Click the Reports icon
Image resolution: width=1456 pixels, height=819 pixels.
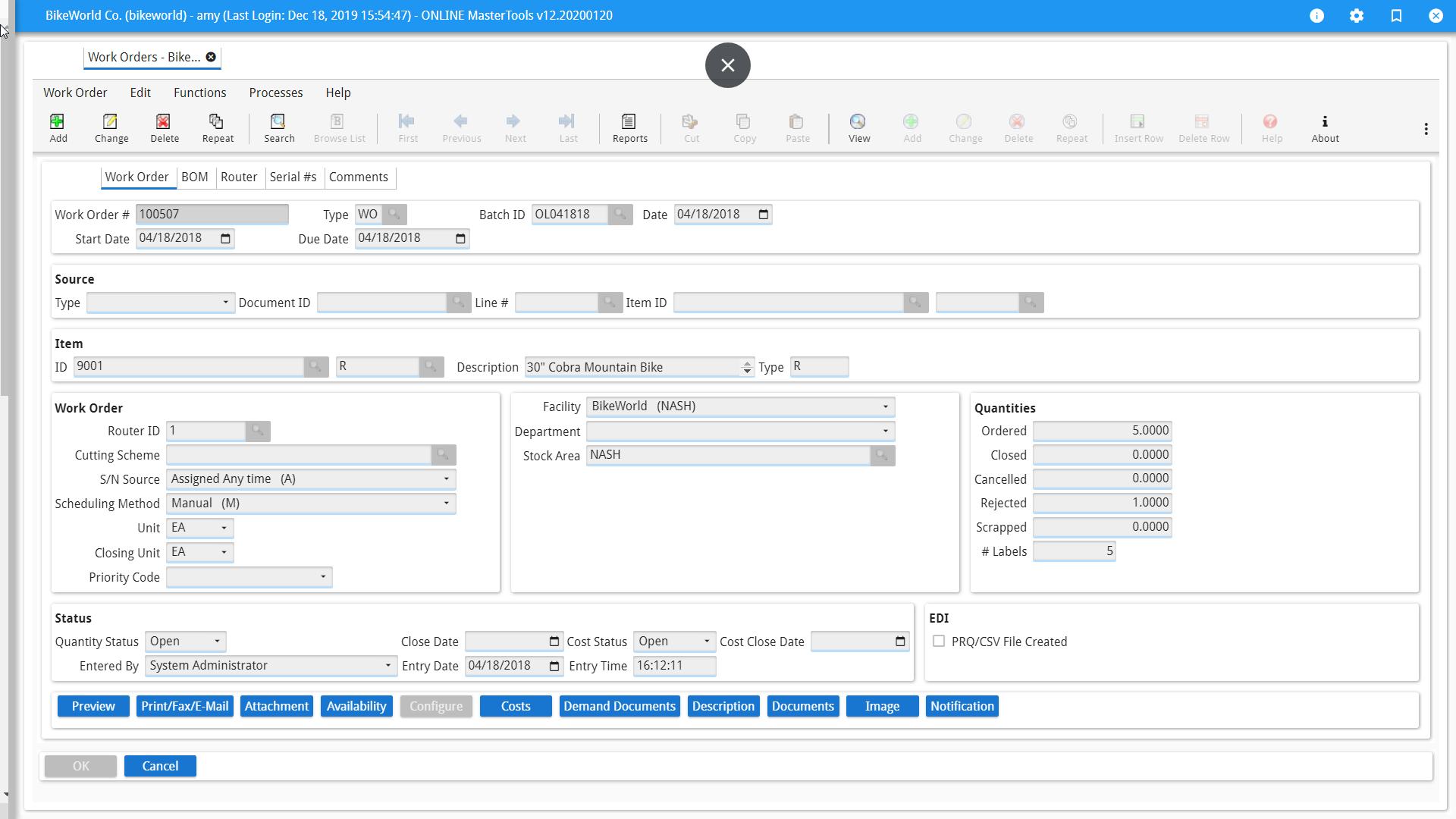(629, 127)
